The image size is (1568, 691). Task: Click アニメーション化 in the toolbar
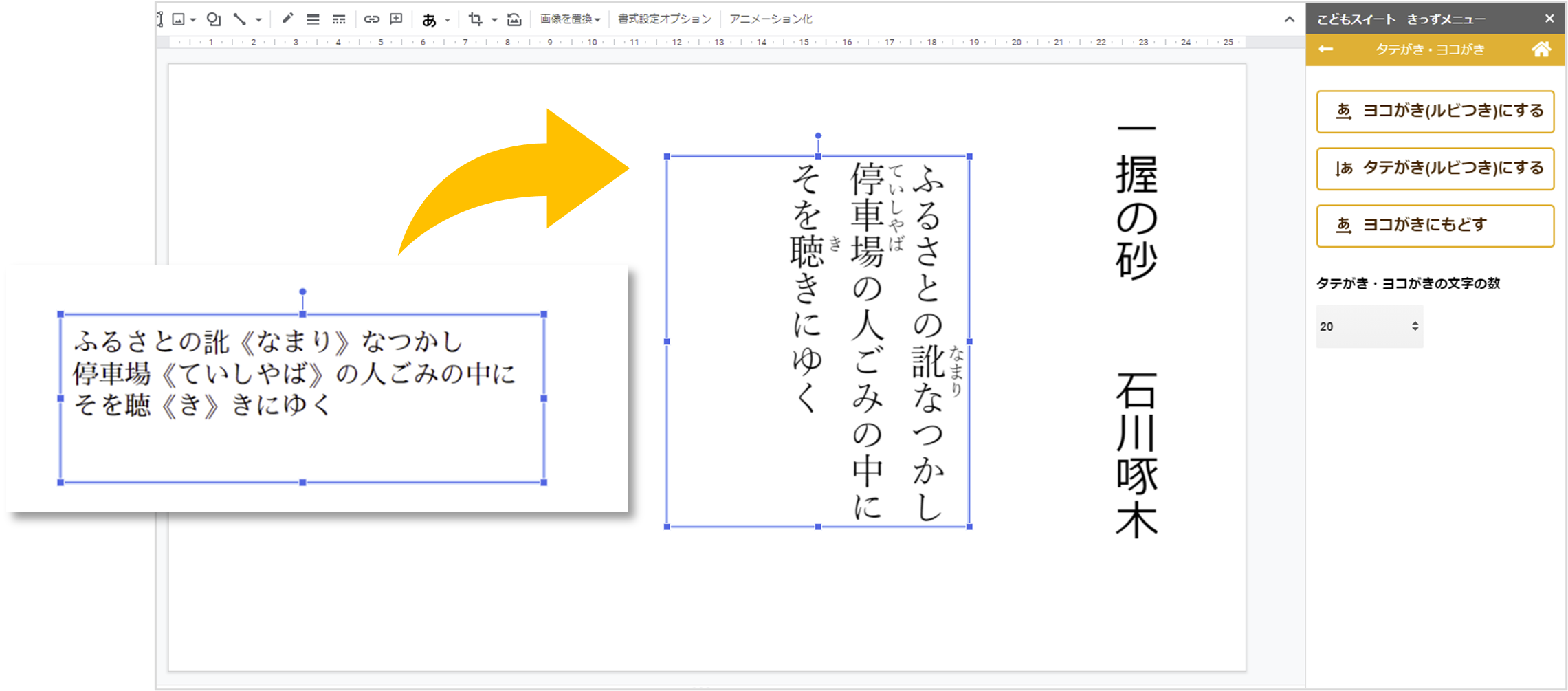[771, 19]
